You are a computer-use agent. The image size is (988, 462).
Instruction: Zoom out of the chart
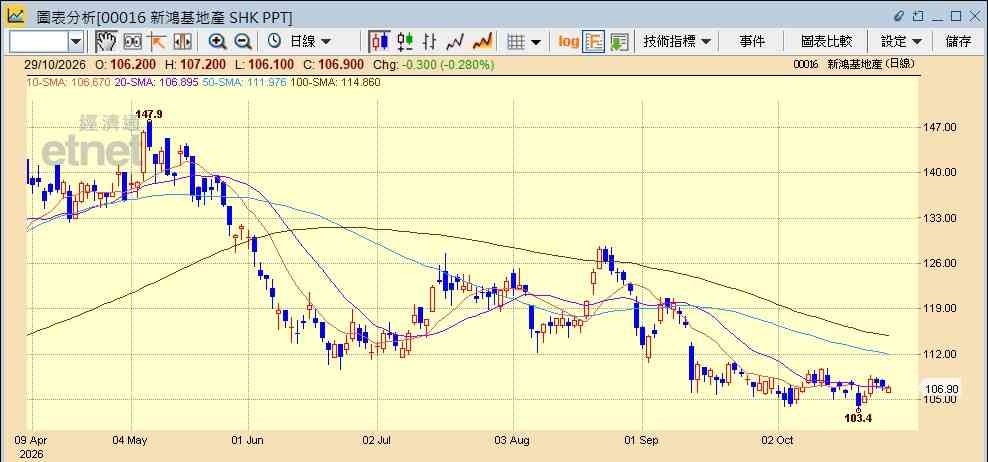point(243,42)
